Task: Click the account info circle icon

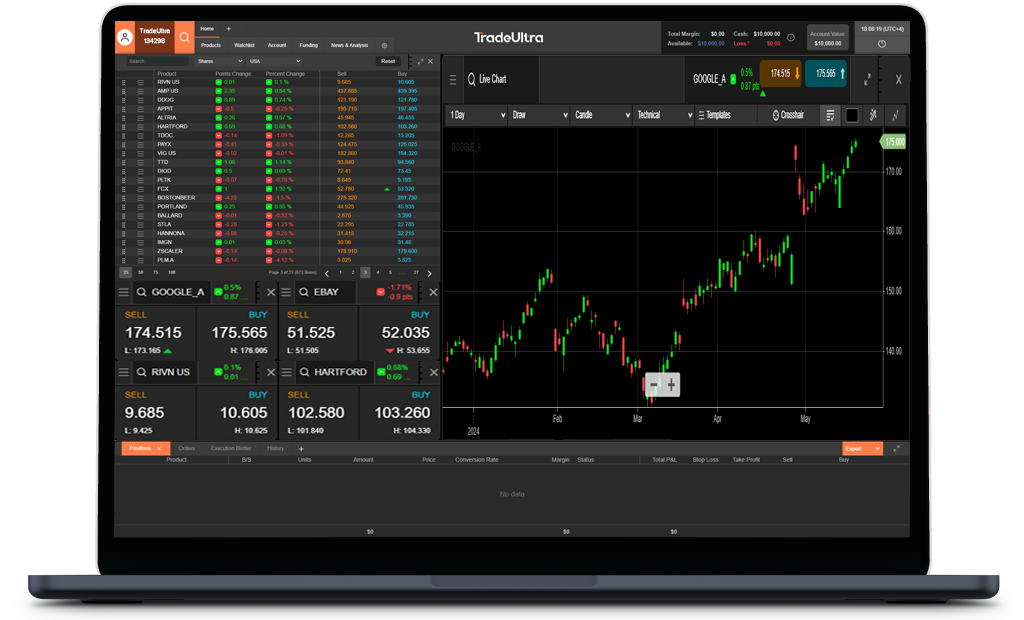Action: 791,38
